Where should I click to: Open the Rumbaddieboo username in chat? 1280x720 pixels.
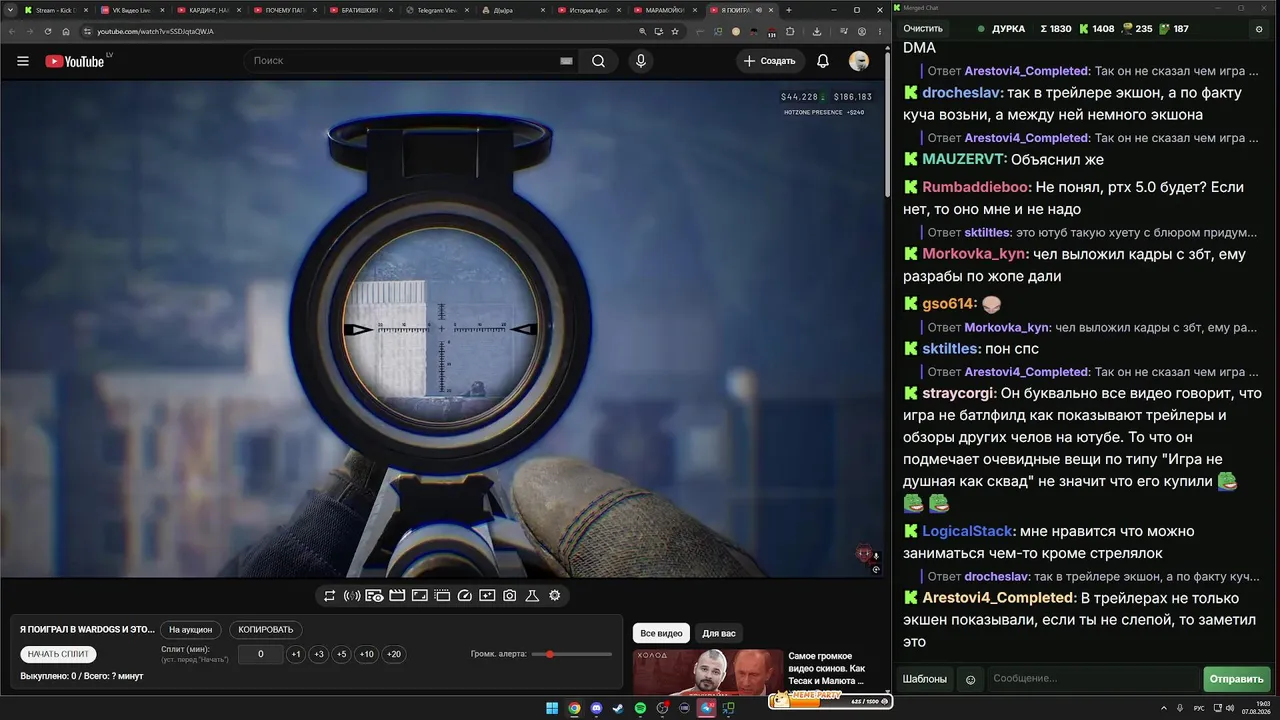pyautogui.click(x=975, y=187)
